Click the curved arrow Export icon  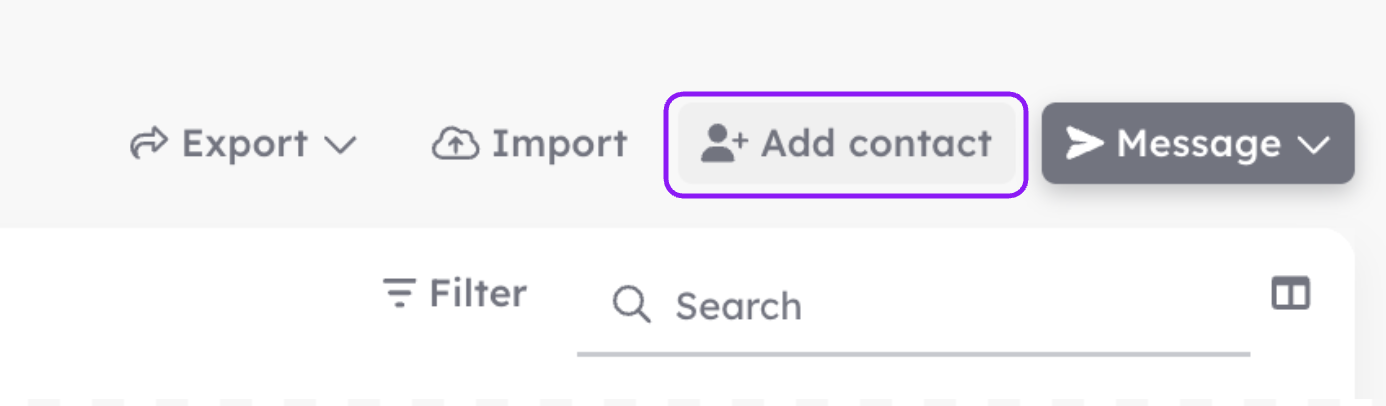[x=150, y=145]
